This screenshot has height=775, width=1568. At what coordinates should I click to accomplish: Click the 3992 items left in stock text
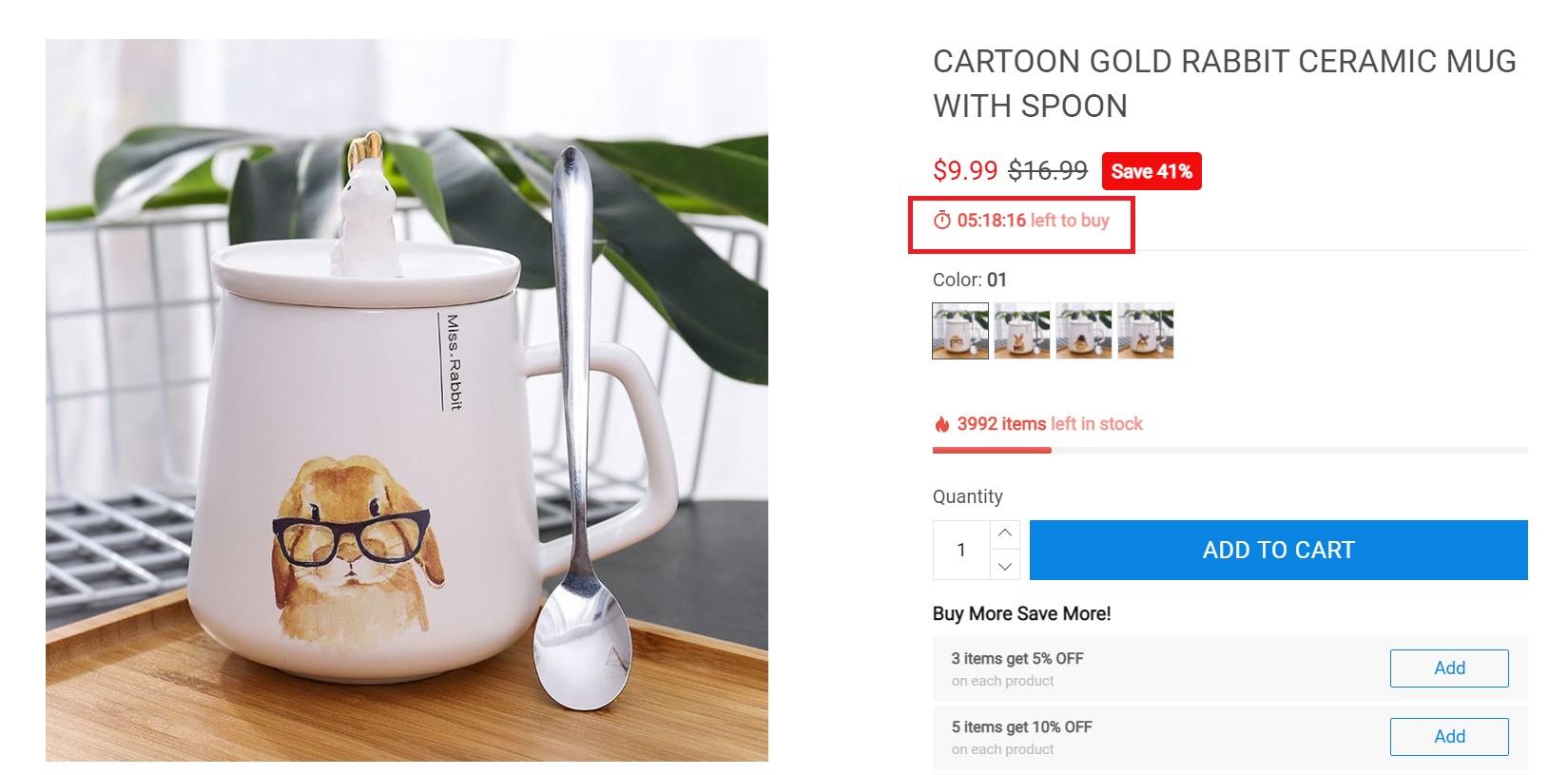(1050, 424)
